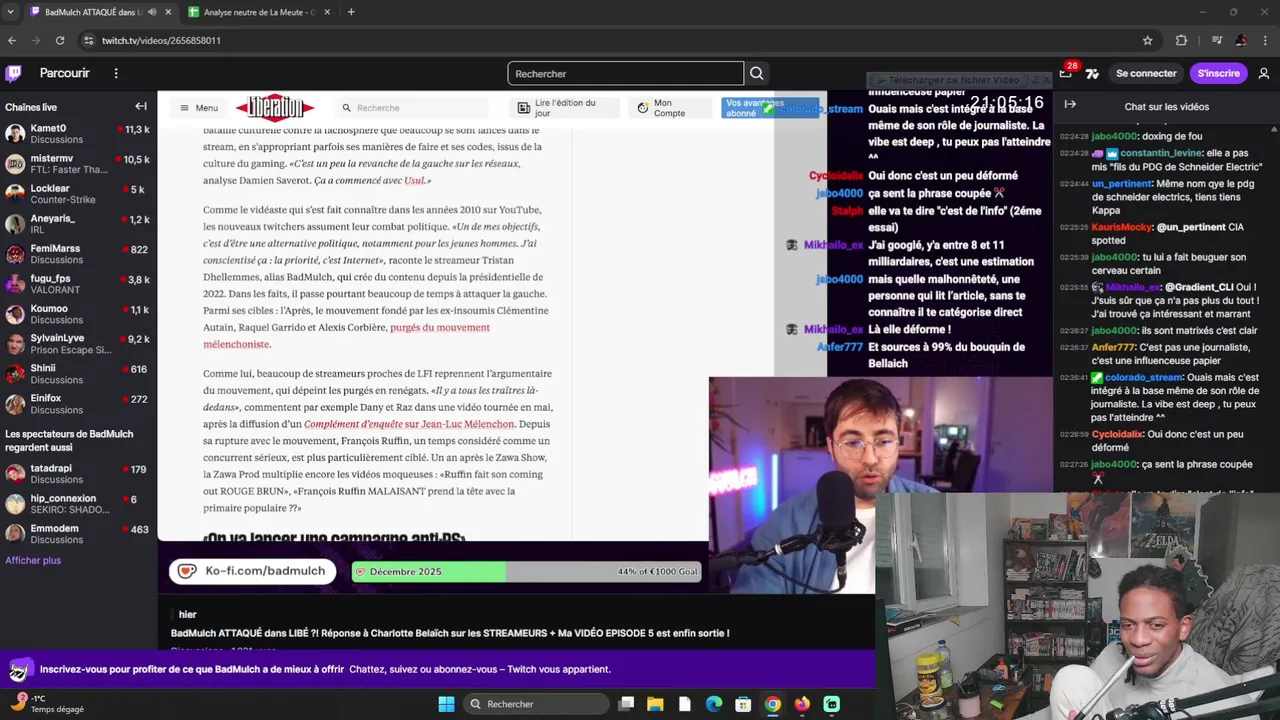1280x720 pixels.
Task: Click the purgés du mouvement mélenchoniste link
Action: (x=346, y=335)
